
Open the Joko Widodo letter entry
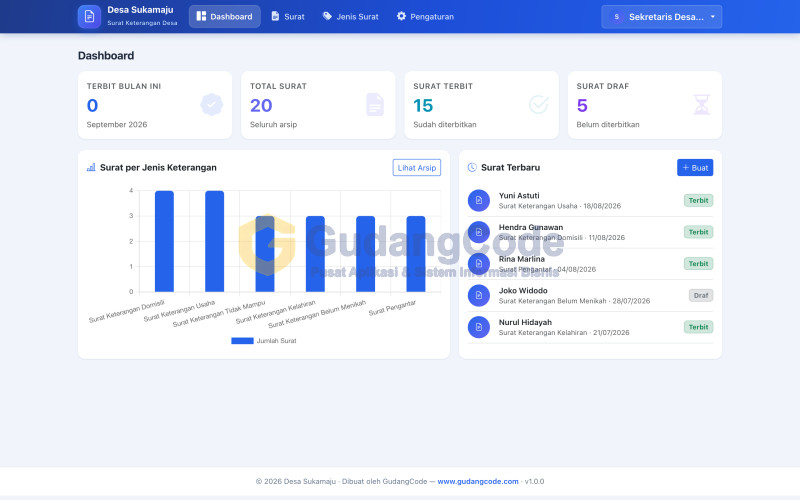pos(590,295)
